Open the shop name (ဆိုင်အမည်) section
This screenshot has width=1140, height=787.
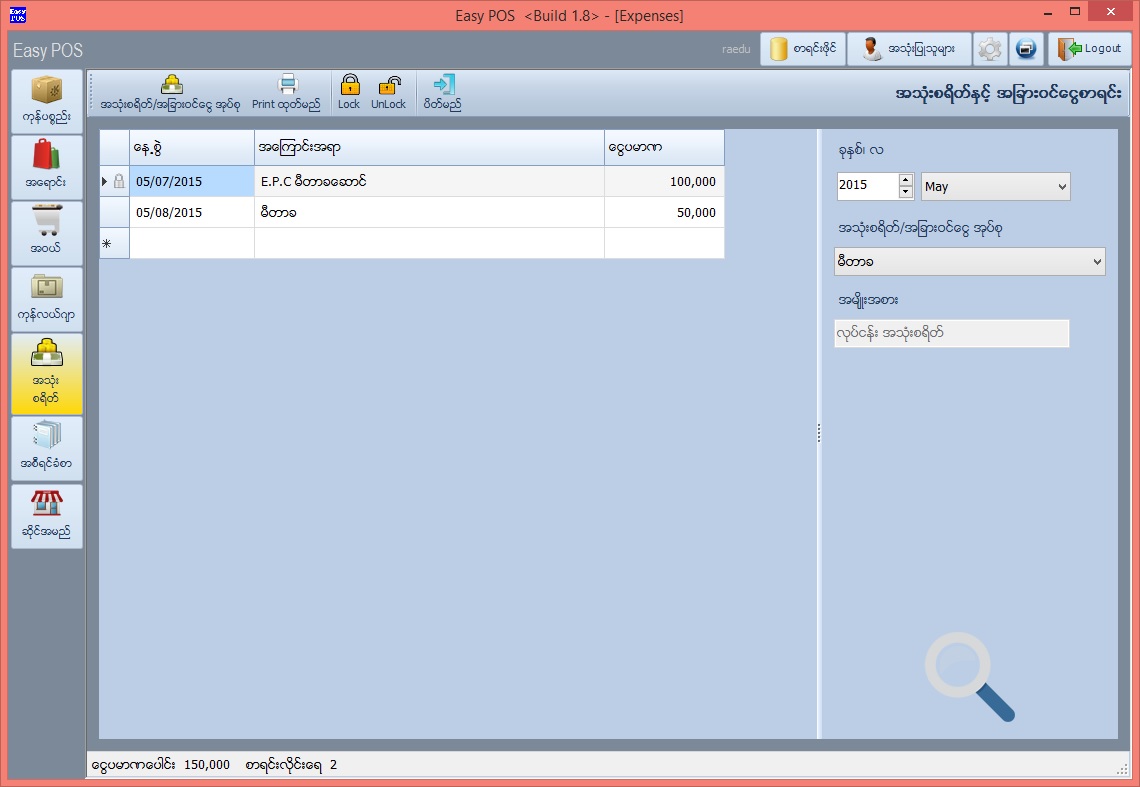[x=46, y=513]
